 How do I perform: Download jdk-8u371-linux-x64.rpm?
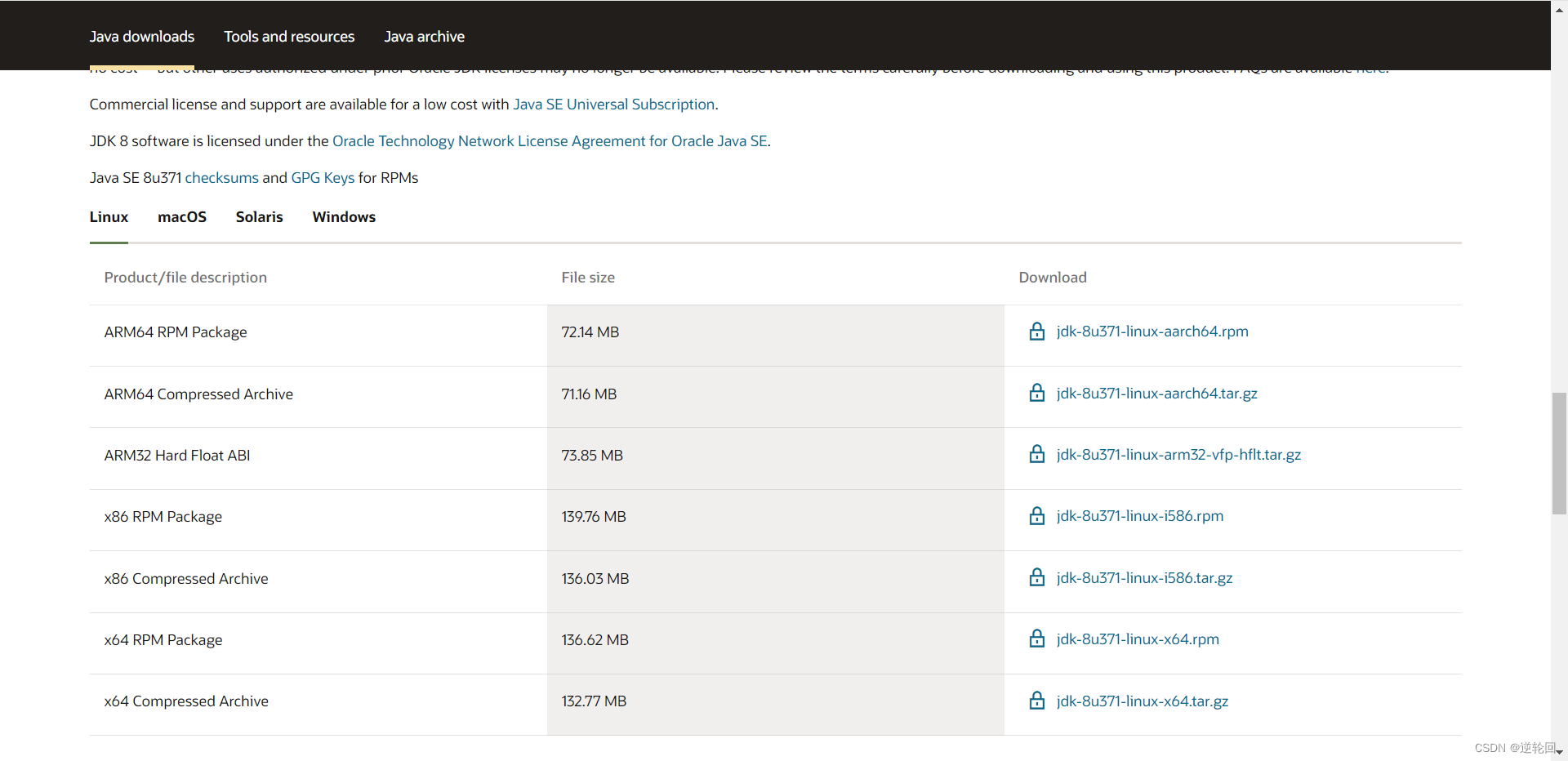[1138, 639]
